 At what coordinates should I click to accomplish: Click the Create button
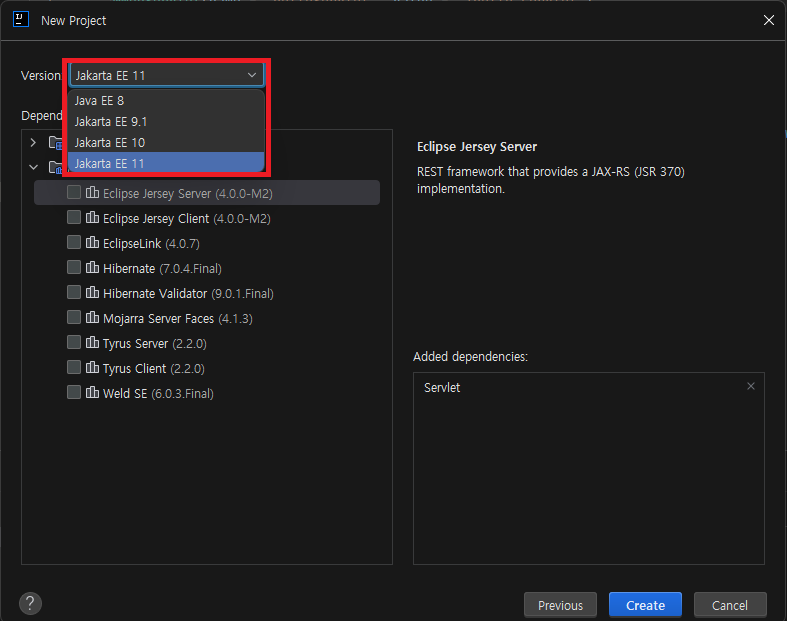(x=645, y=605)
